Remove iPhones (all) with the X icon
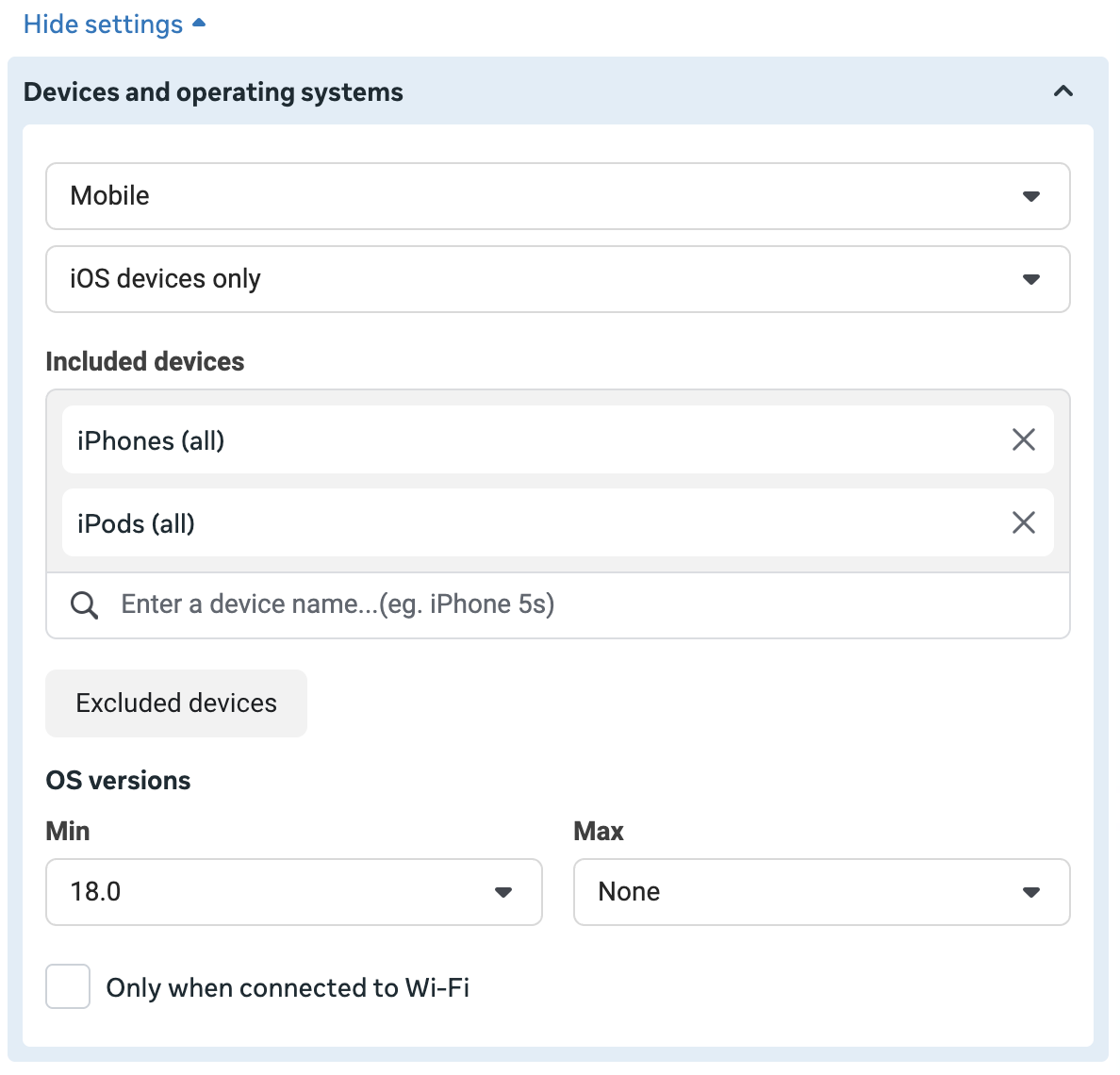1120x1075 pixels. click(1024, 439)
